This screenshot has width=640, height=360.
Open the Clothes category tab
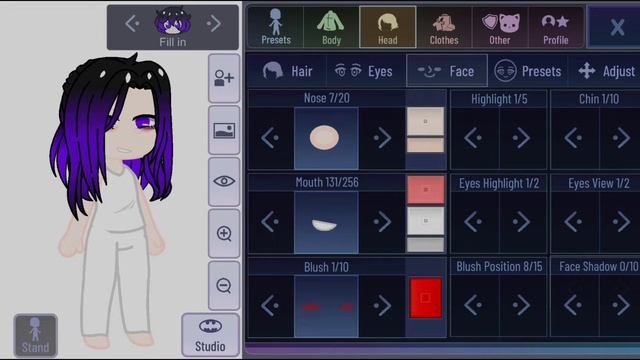[444, 27]
